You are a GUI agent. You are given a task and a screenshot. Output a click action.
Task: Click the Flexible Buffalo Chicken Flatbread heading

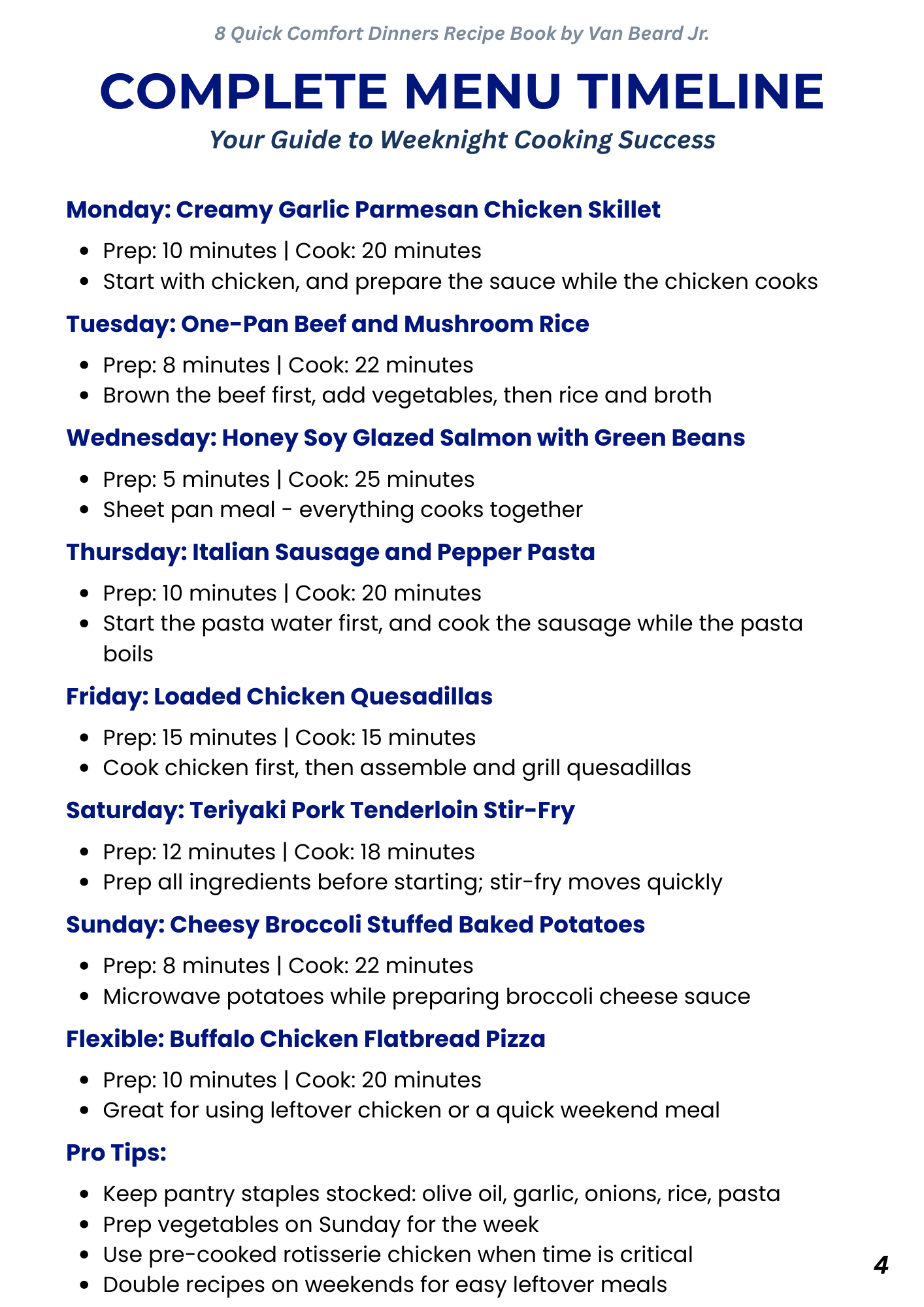point(305,1039)
